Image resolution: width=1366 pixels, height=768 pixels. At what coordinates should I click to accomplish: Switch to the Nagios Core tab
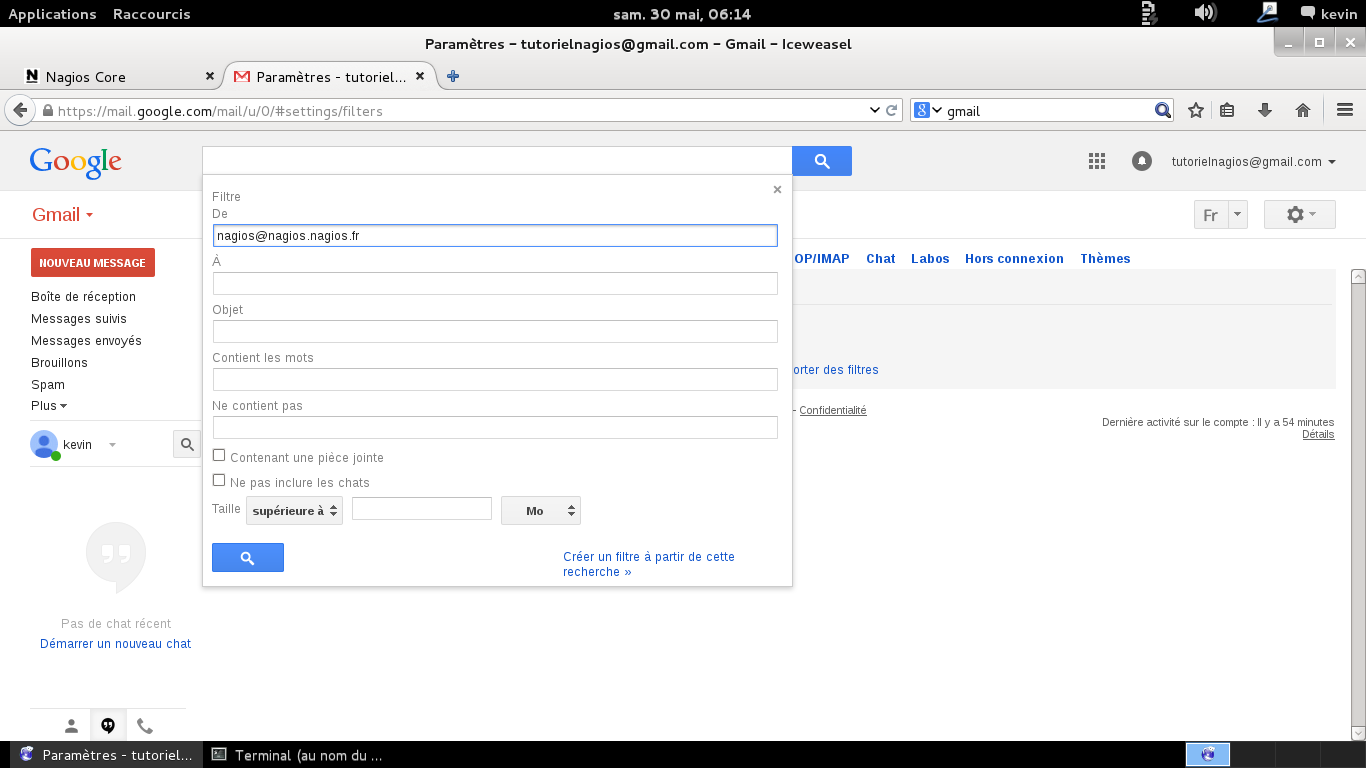(x=118, y=76)
